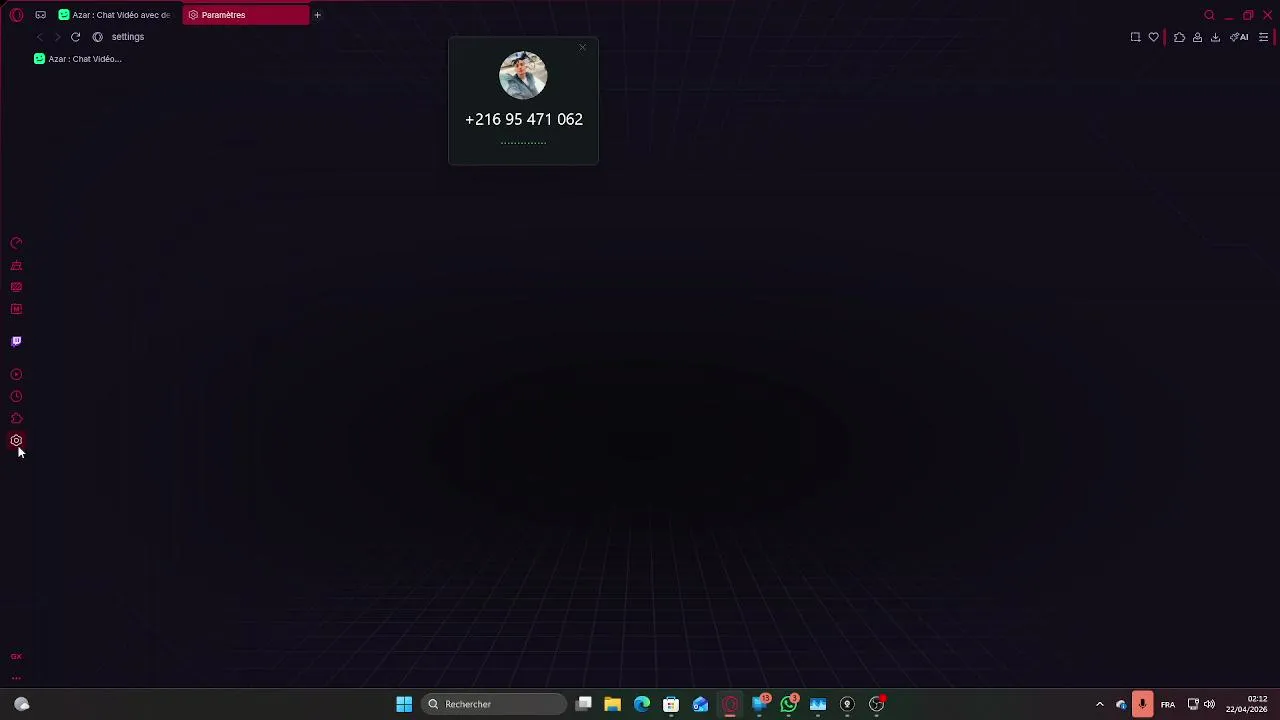Viewport: 1280px width, 720px height.
Task: Open the downloads toolbar icon
Action: point(1215,37)
